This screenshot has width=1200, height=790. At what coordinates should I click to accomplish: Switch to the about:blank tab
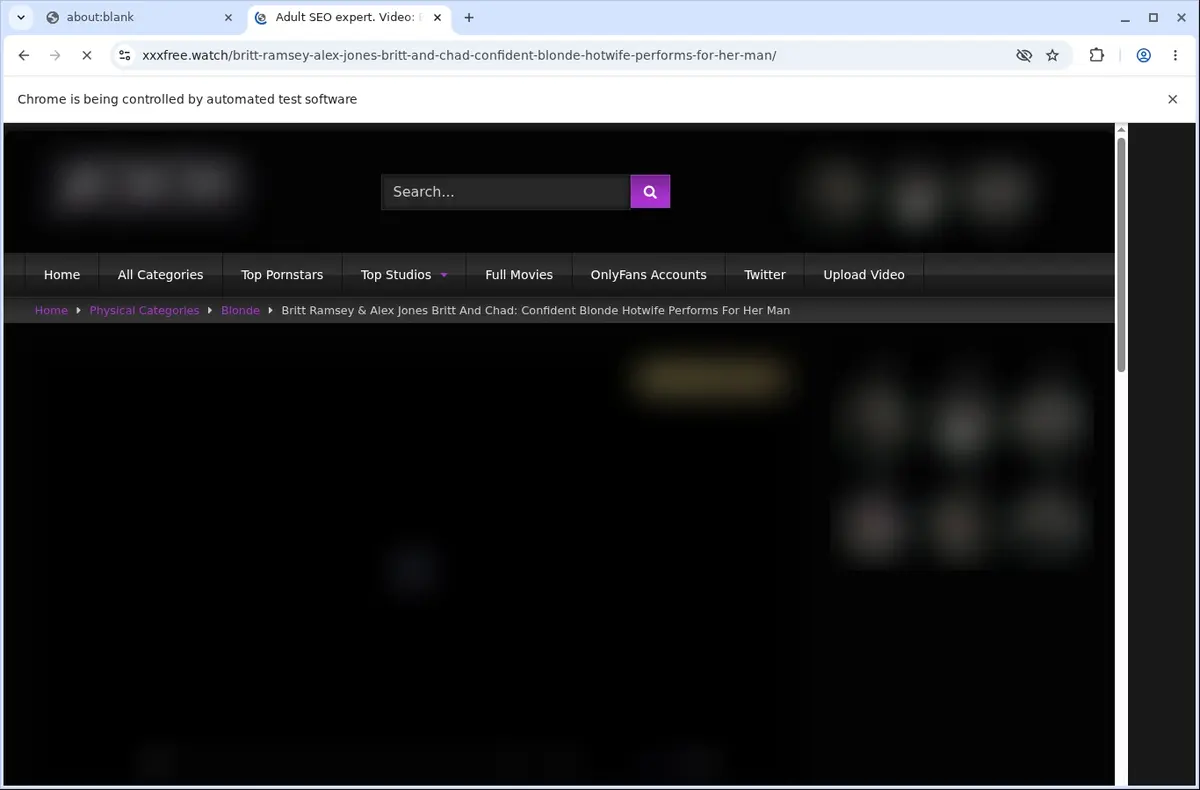(138, 17)
